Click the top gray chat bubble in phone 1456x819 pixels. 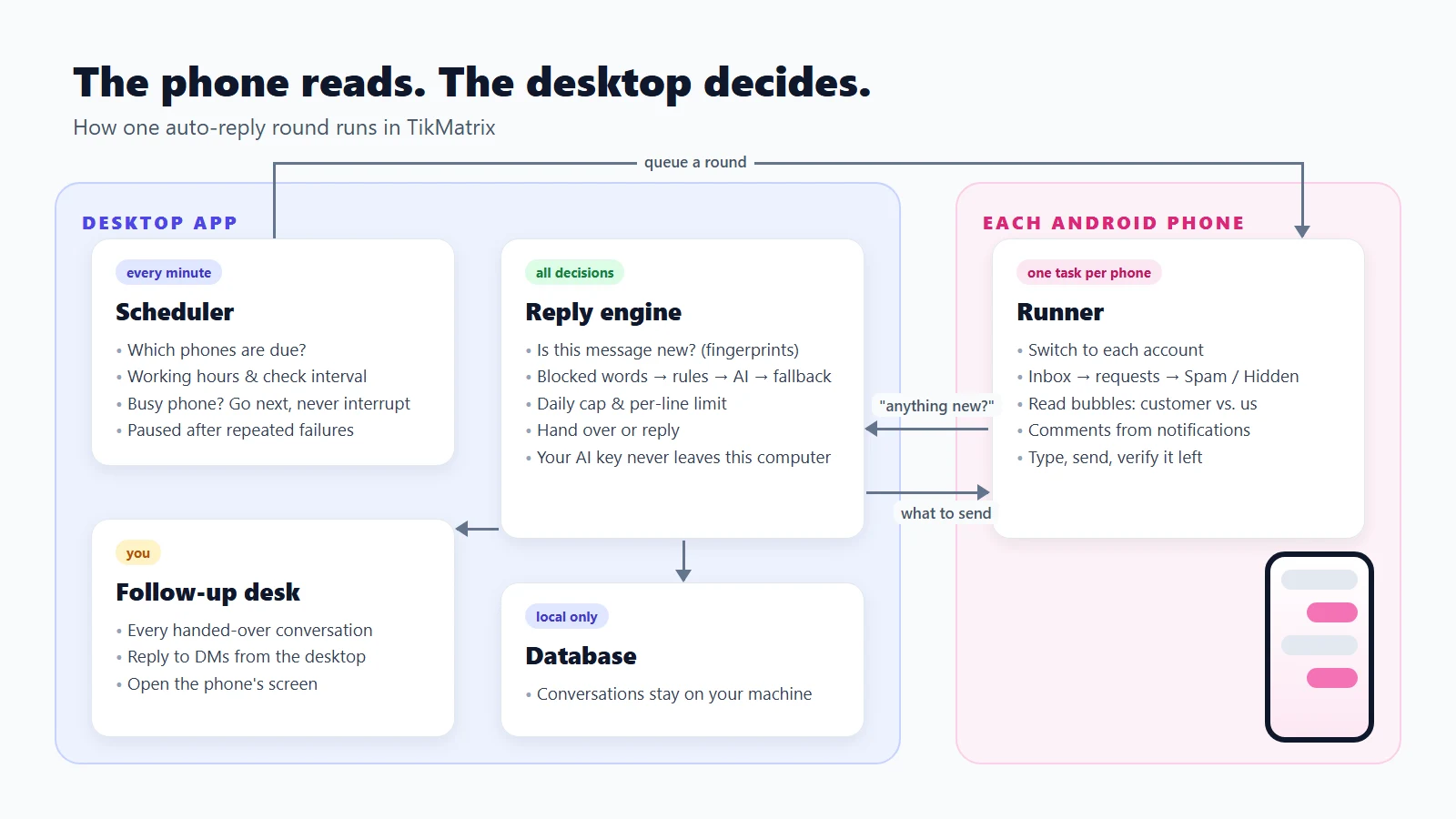(1319, 580)
